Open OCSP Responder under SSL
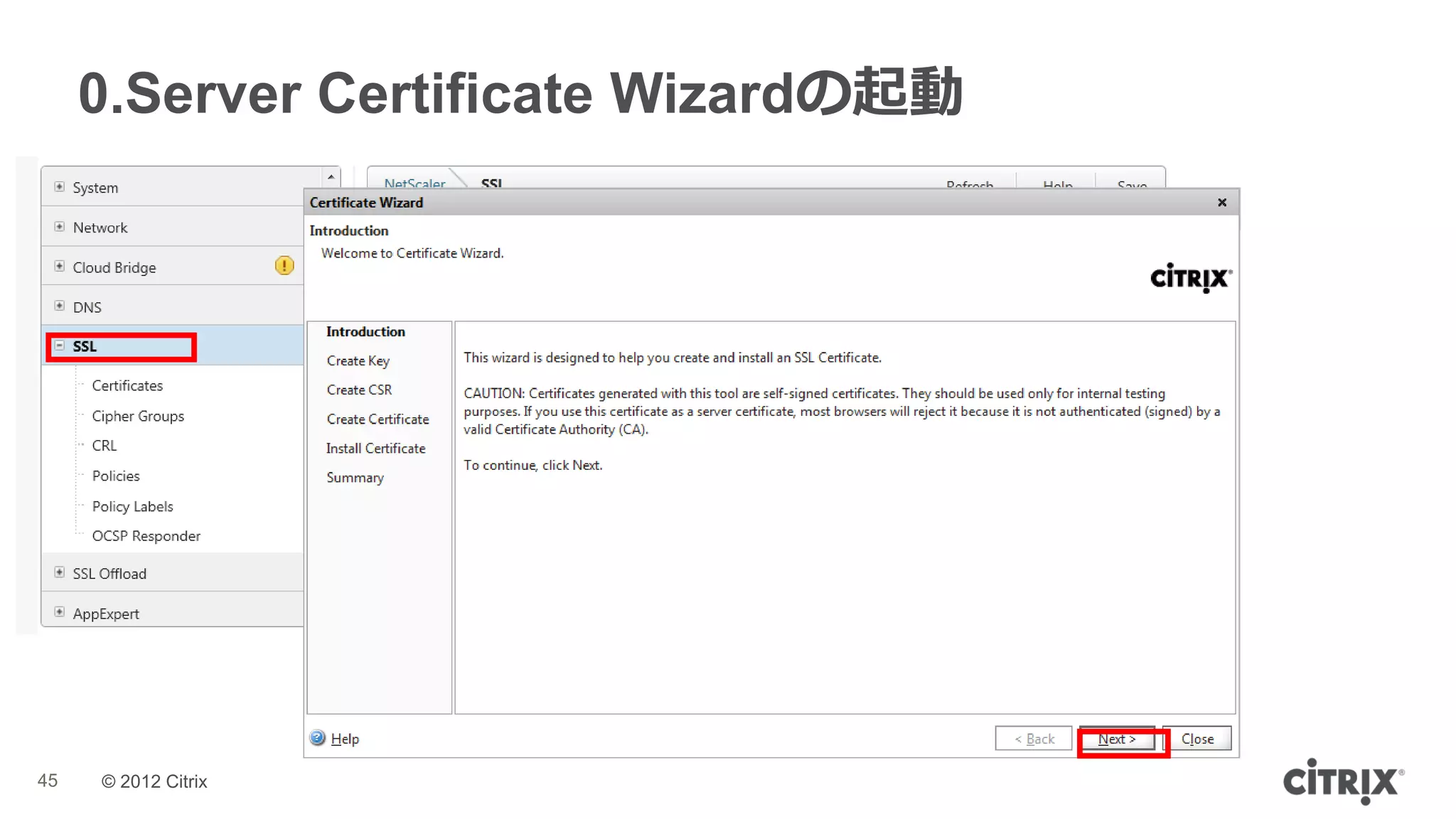1456x819 pixels. [146, 536]
